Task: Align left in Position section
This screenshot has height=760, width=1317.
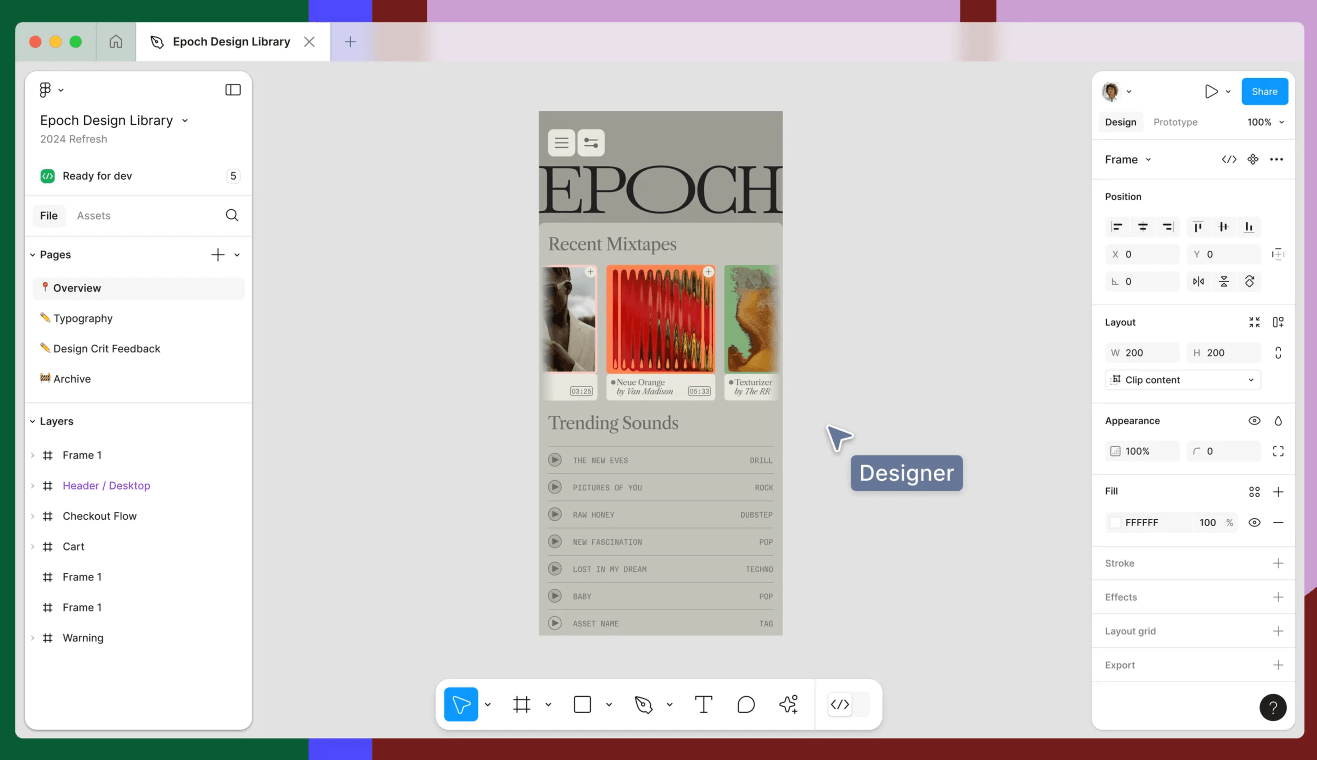Action: 1118,227
